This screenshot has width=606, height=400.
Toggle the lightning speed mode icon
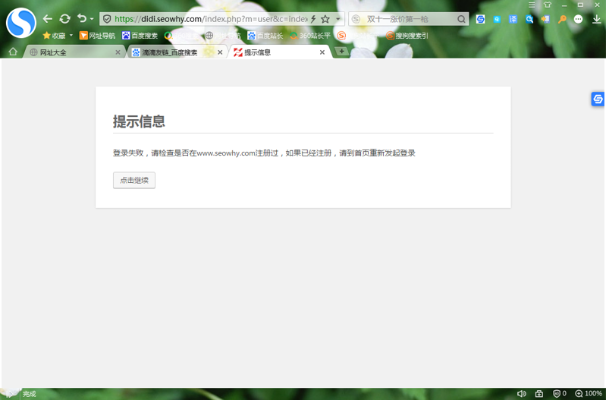coord(314,19)
